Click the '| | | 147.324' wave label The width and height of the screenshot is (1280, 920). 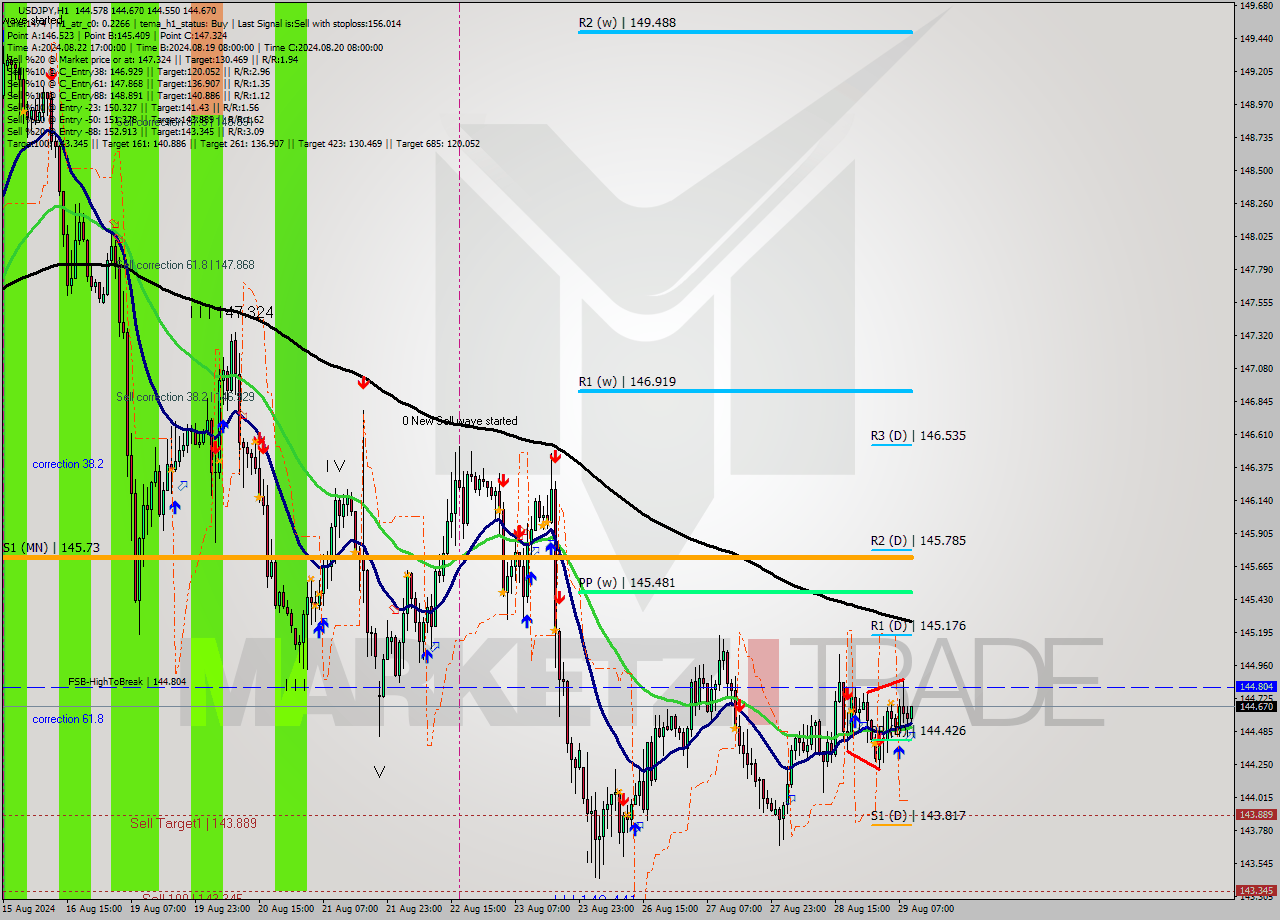pyautogui.click(x=232, y=312)
